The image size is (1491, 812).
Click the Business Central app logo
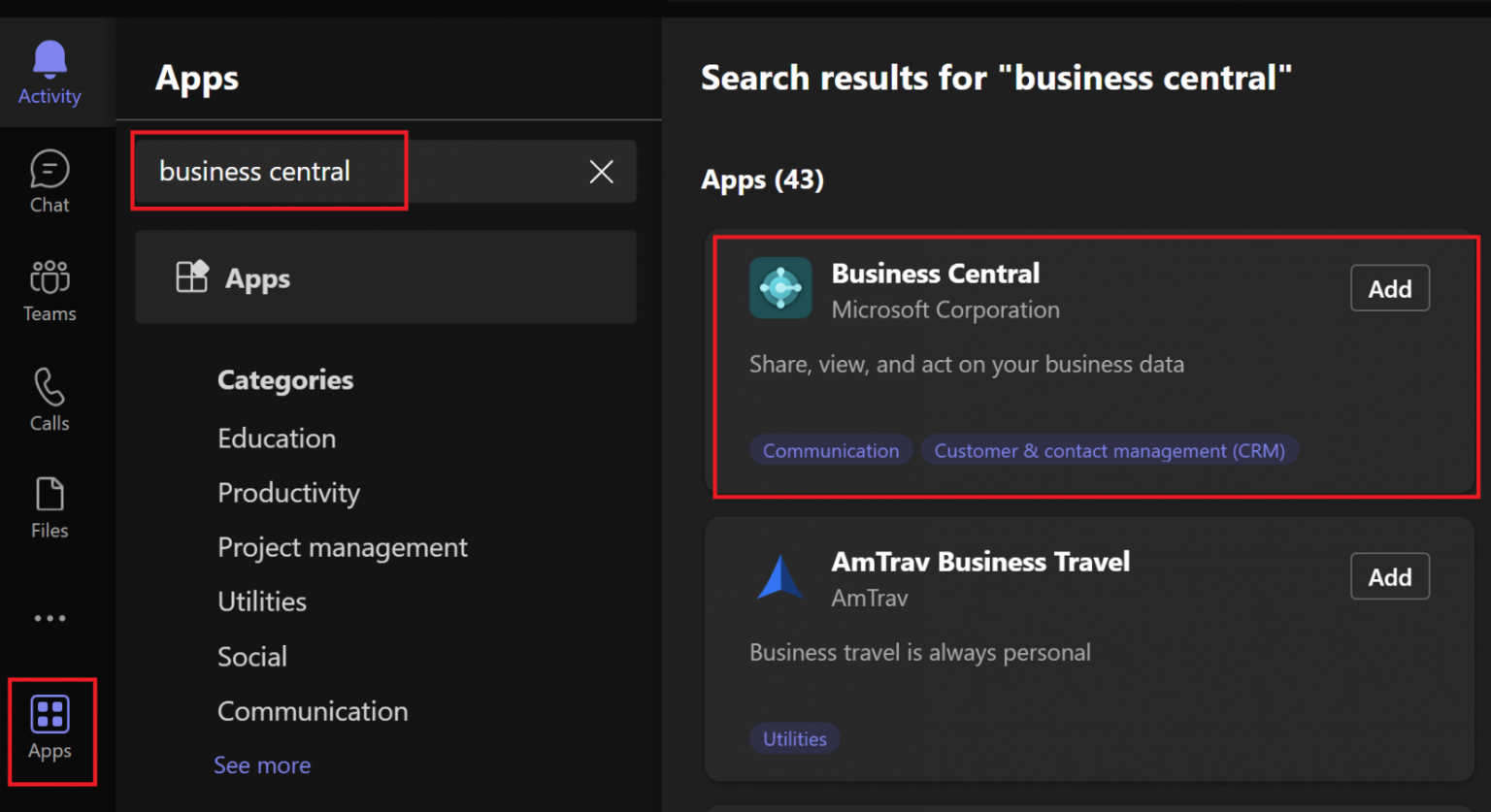[x=780, y=288]
